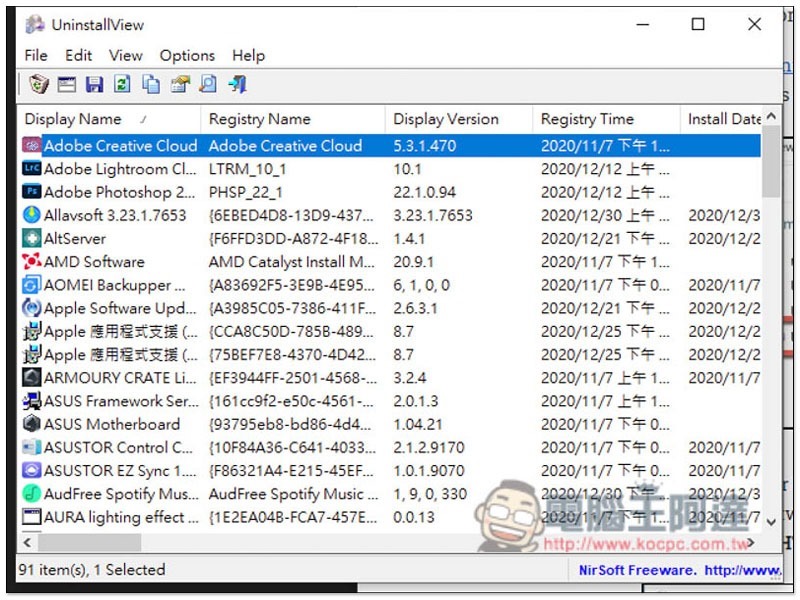The image size is (800, 600).
Task: Click the ASUSTOR EZ Sync row icon
Action: click(32, 470)
